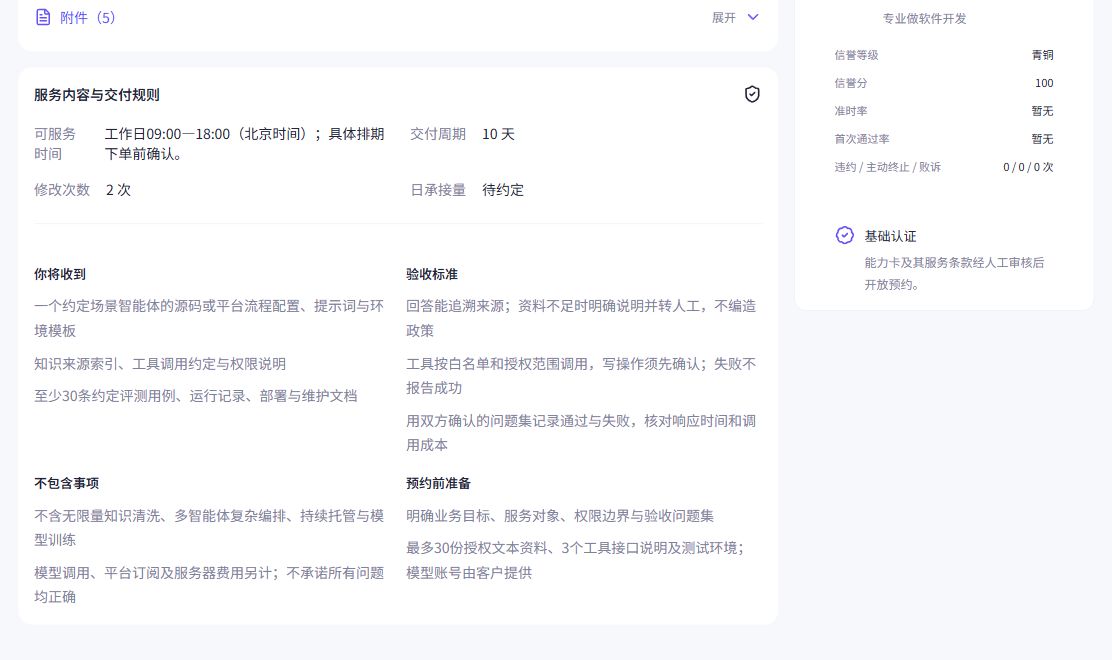Select the 服务内容与交付规则 heading
This screenshot has width=1112, height=660.
[96, 95]
